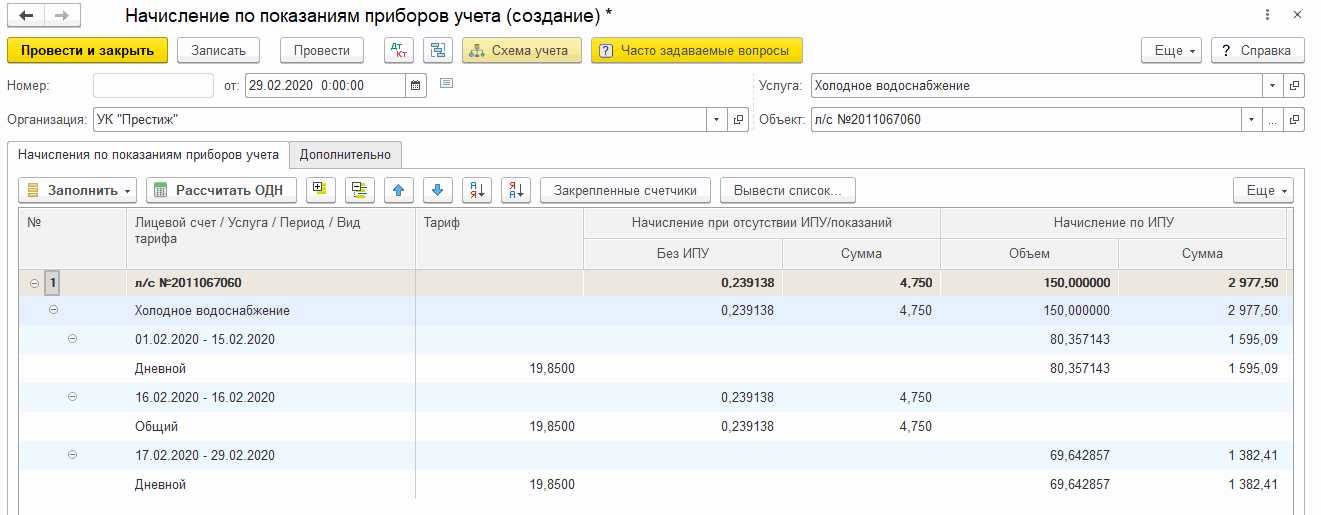Click the comment note icon near date

[x=447, y=83]
